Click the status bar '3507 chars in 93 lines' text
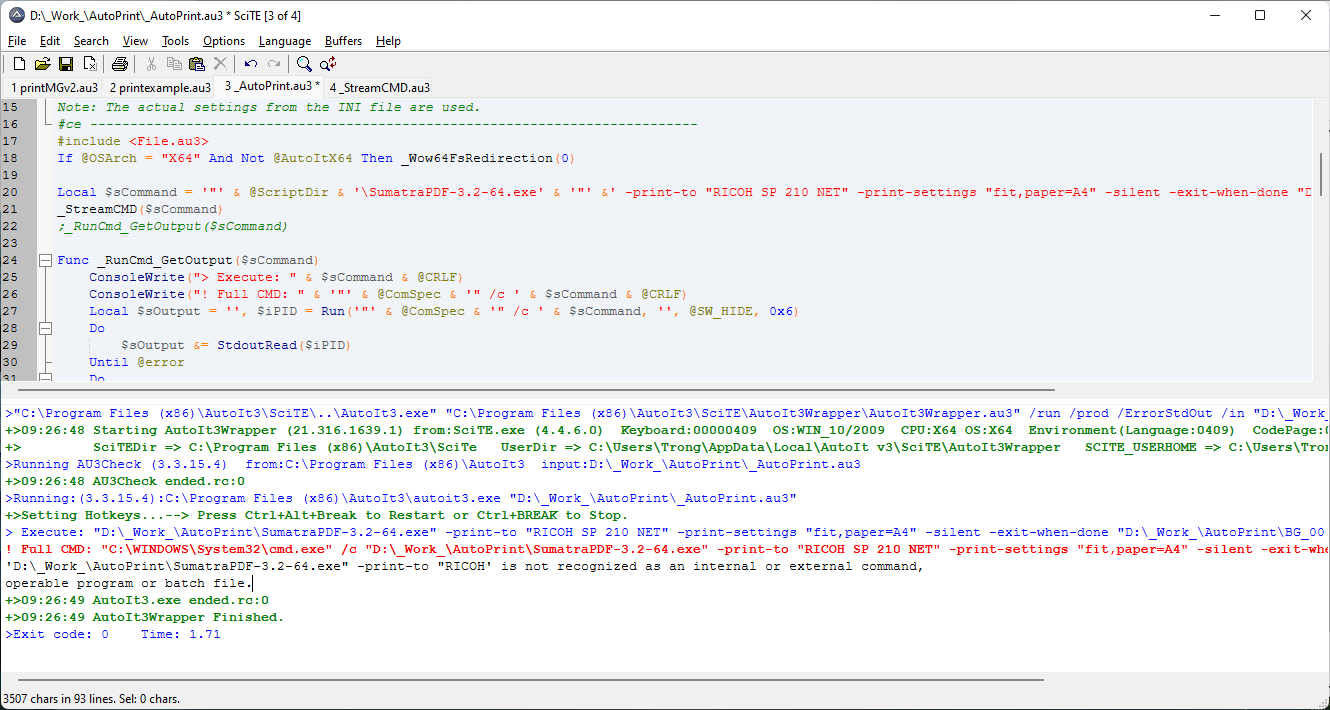 point(91,698)
